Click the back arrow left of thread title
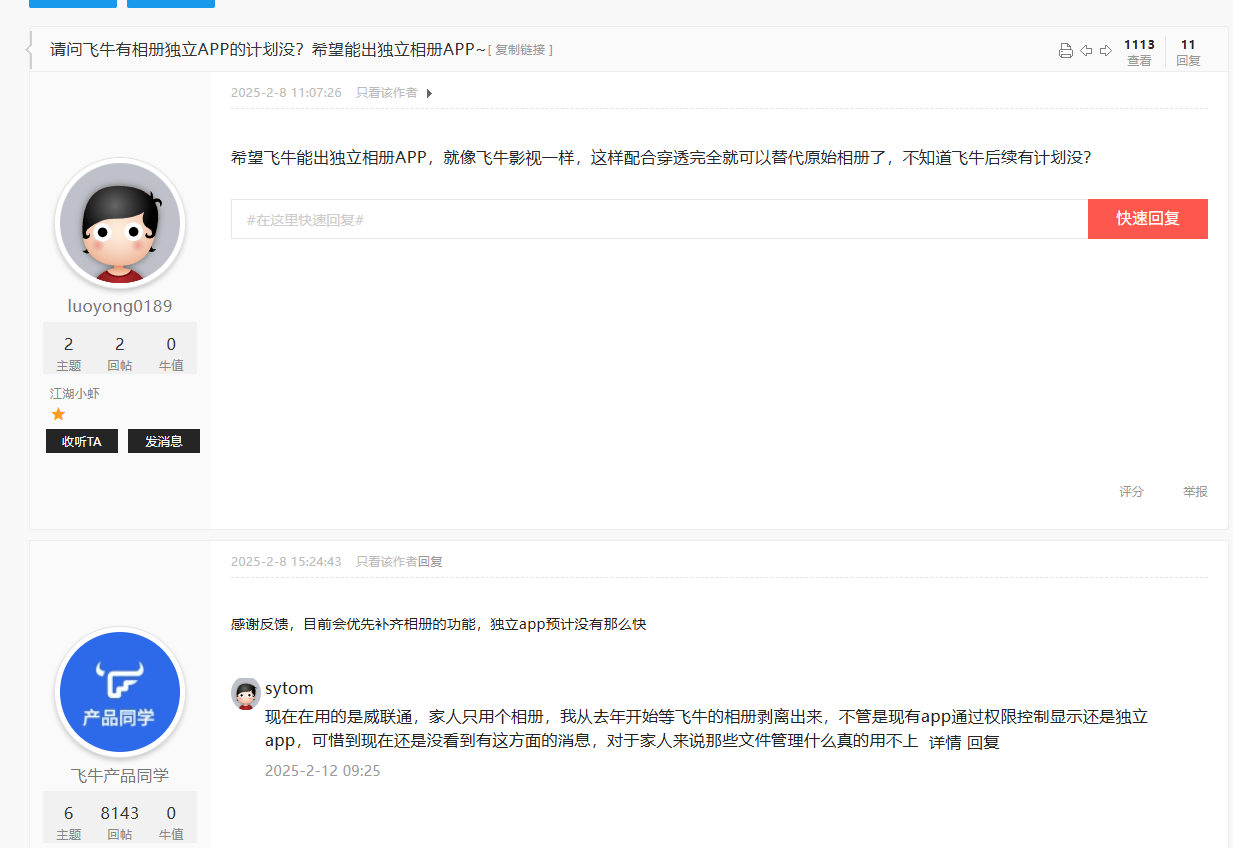The height and width of the screenshot is (848, 1233). (x=31, y=50)
